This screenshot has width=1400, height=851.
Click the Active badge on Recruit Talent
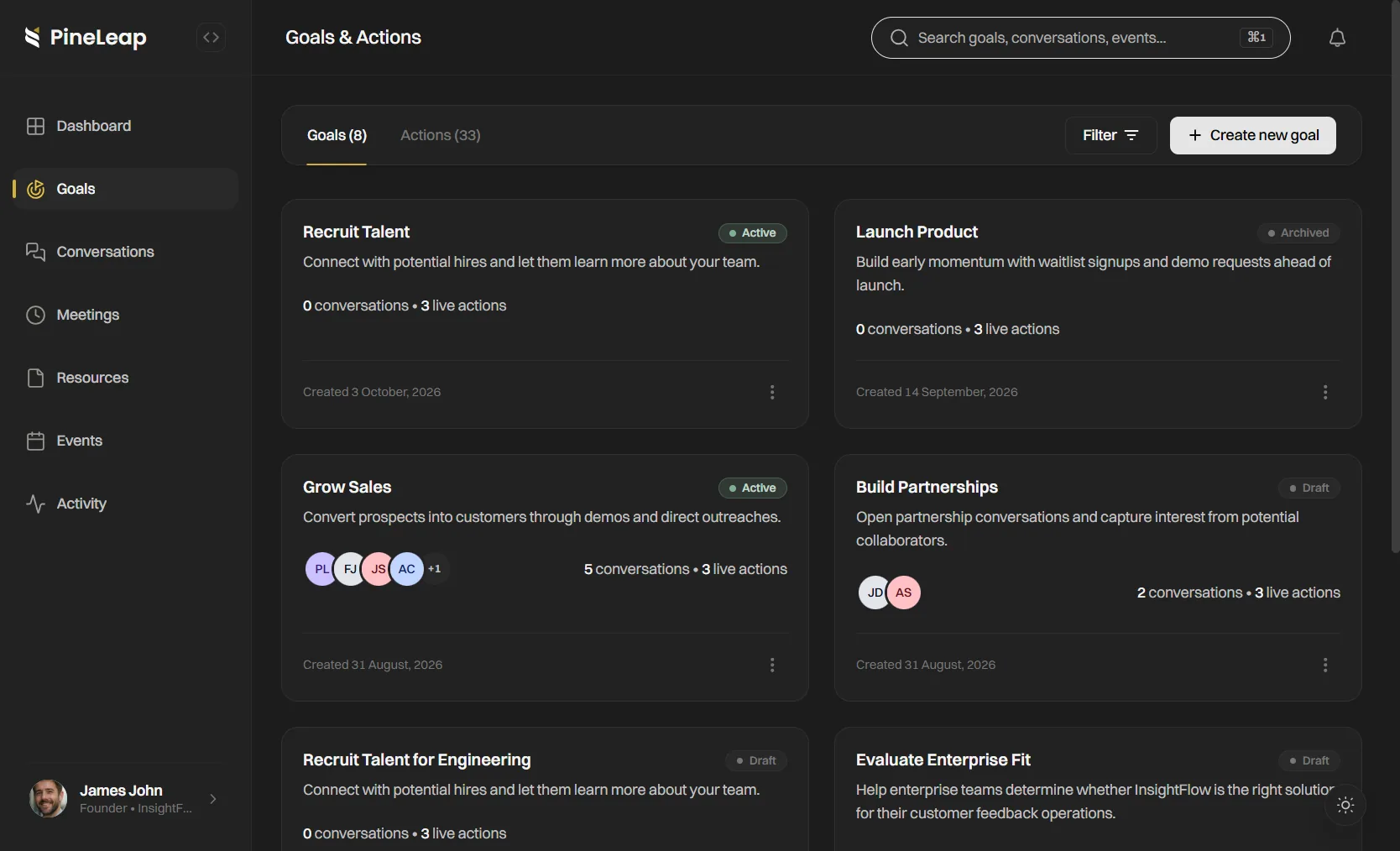click(753, 232)
